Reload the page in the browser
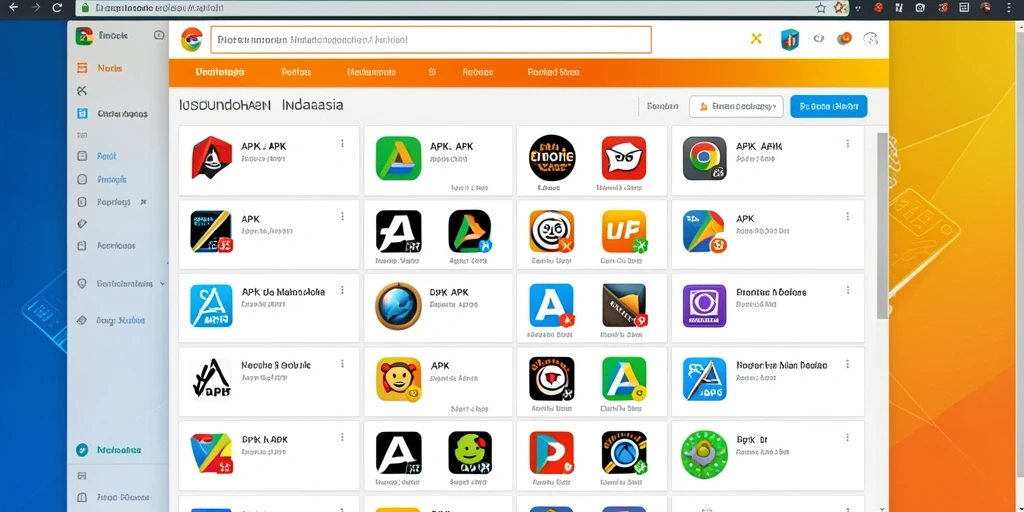 [x=57, y=8]
